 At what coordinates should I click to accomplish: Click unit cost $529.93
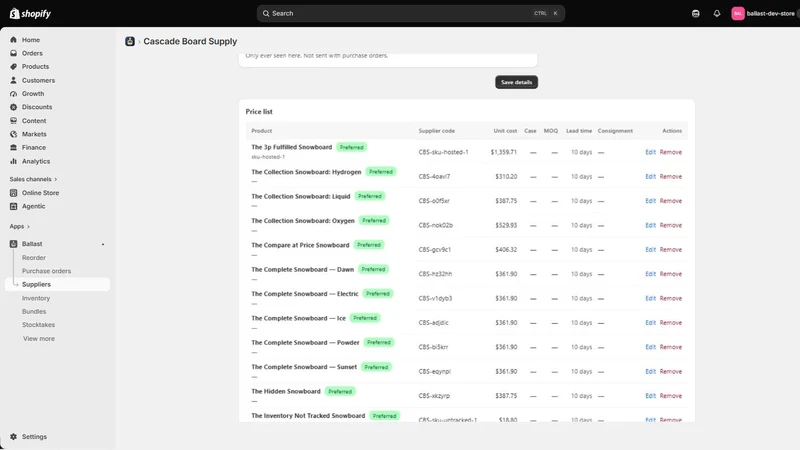coord(506,225)
